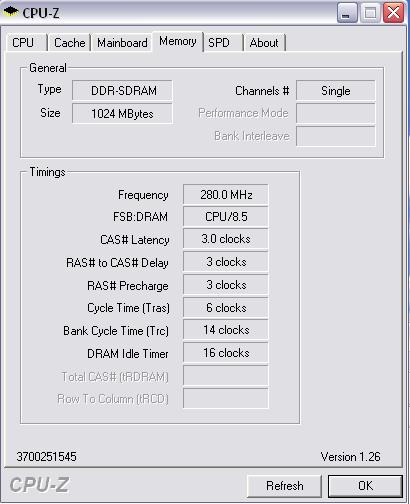Click the RAS# to CAS# Delay value

point(226,262)
